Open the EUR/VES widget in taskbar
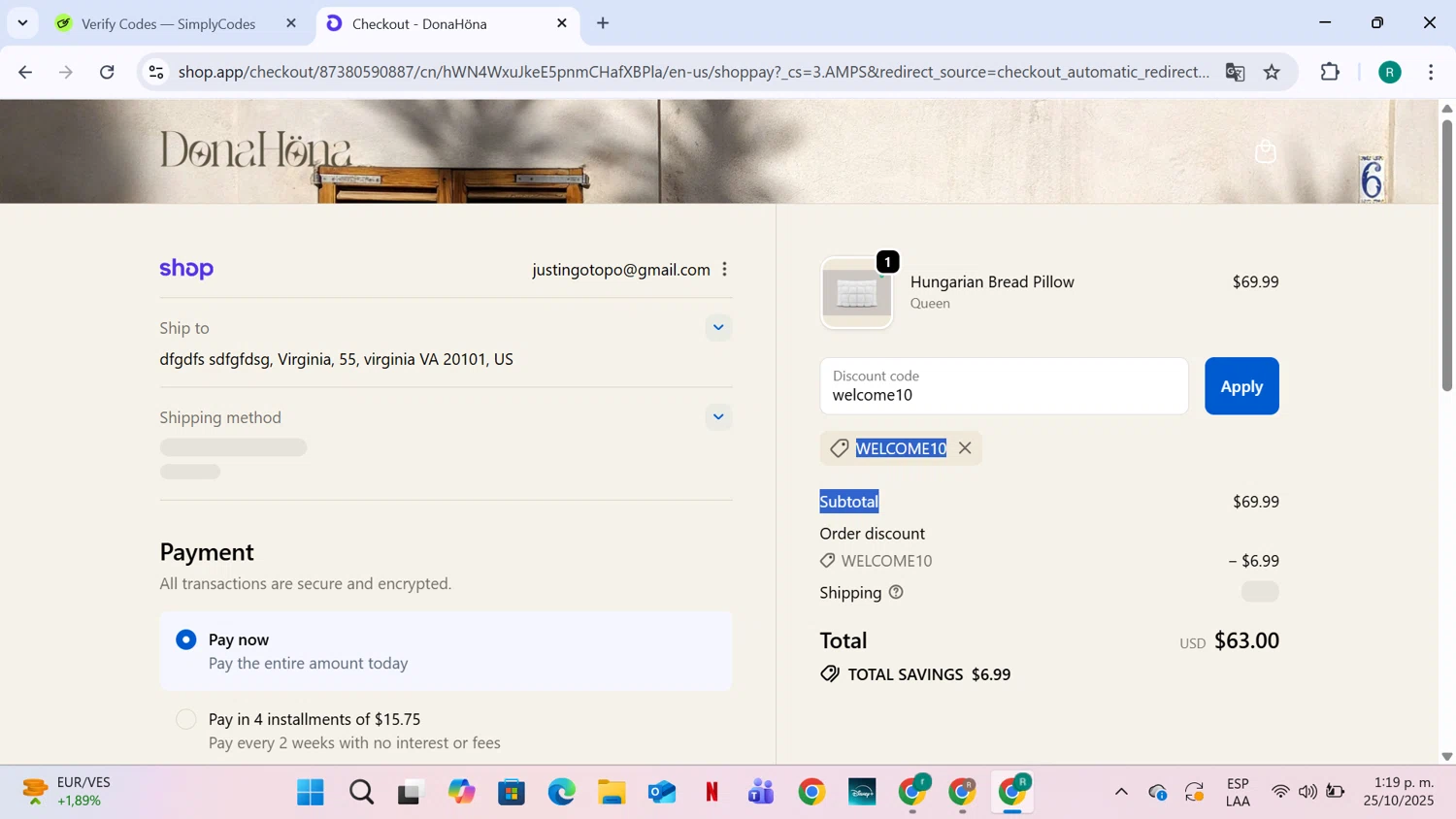This screenshot has height=819, width=1456. (x=68, y=792)
